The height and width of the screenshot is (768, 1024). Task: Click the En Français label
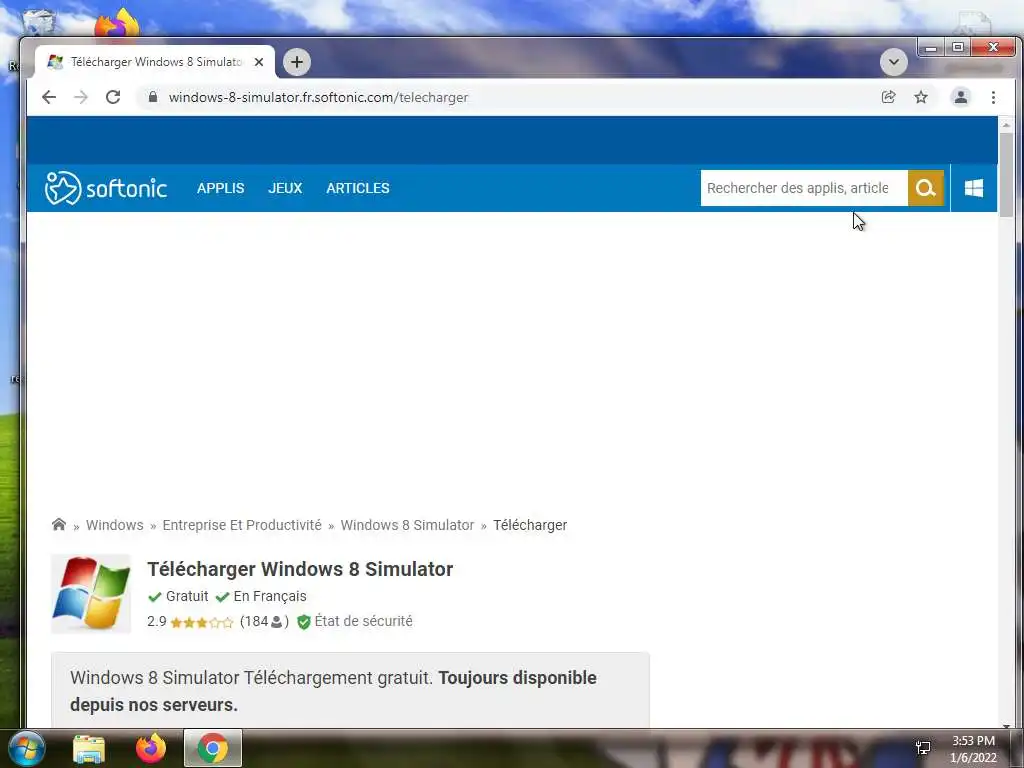tap(270, 596)
